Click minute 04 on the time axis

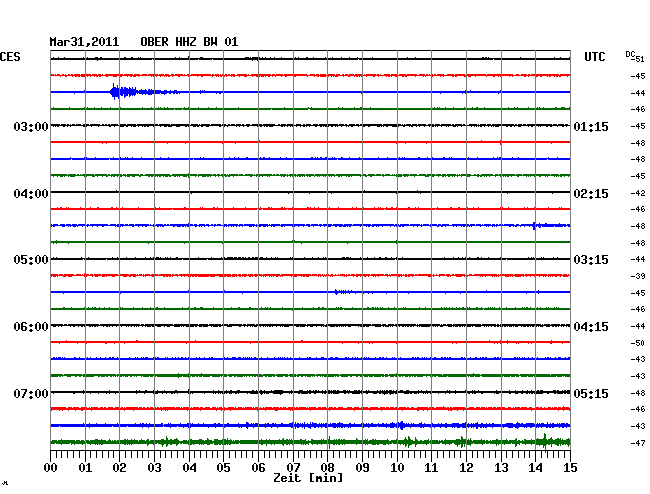[189, 467]
